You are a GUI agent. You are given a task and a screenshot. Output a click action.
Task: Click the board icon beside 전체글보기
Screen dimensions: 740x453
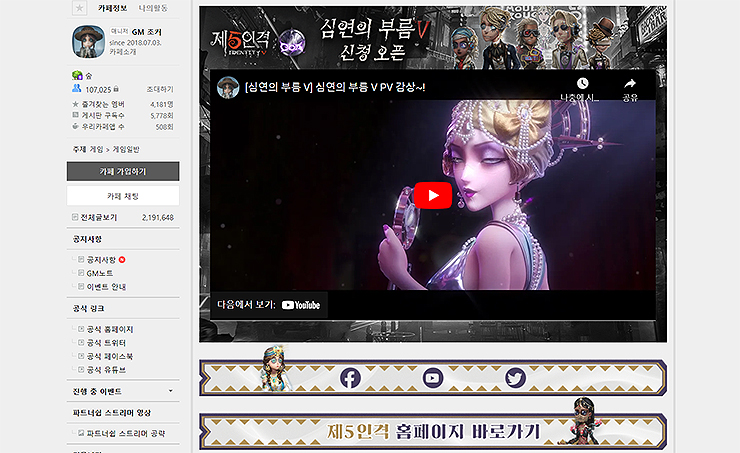click(75, 217)
